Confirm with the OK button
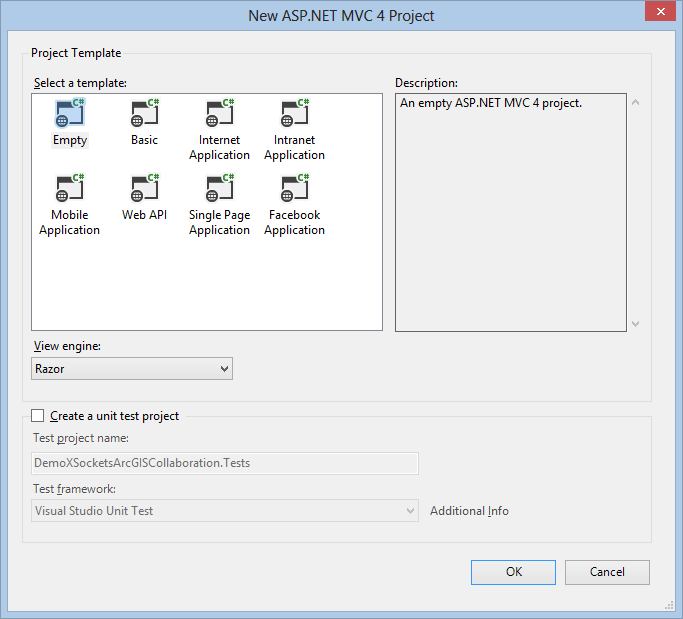This screenshot has width=683, height=619. coord(513,572)
